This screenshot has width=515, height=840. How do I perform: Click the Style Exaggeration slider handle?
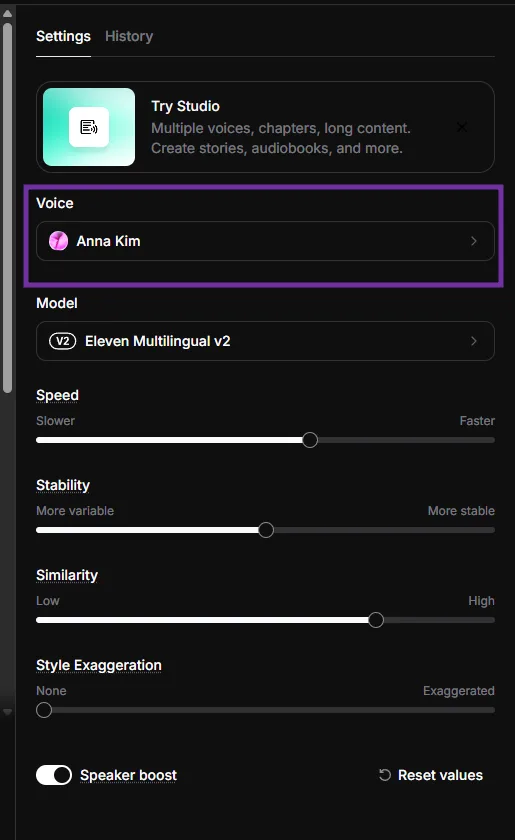44,710
